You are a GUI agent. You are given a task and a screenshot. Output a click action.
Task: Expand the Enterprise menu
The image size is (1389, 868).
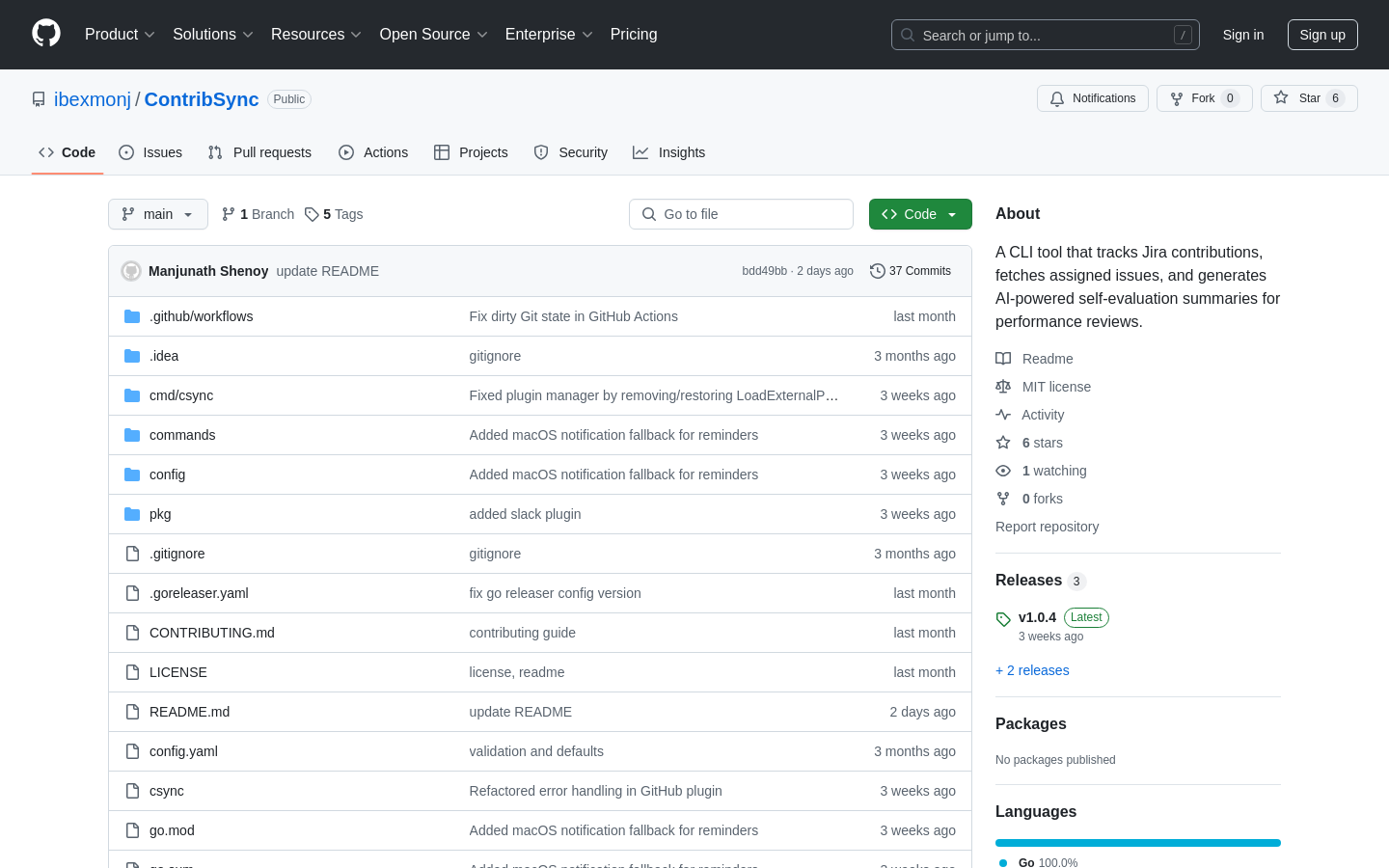tap(549, 35)
